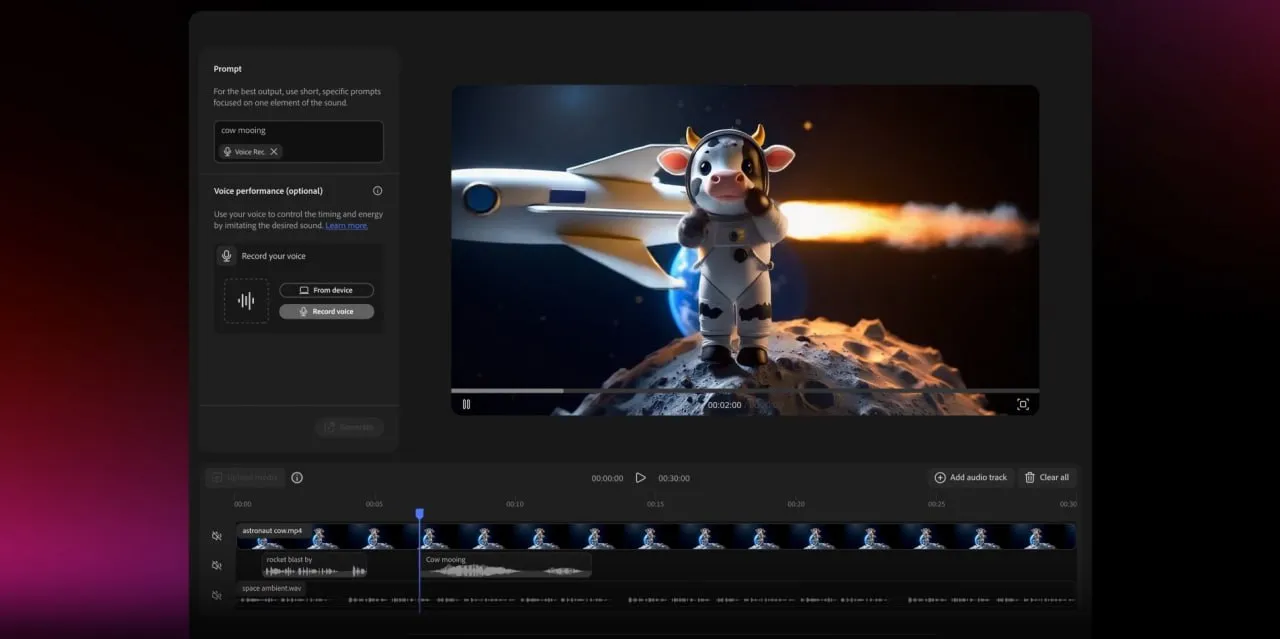Remove the Voice Rec. chip with its X
The height and width of the screenshot is (639, 1280).
[x=272, y=151]
